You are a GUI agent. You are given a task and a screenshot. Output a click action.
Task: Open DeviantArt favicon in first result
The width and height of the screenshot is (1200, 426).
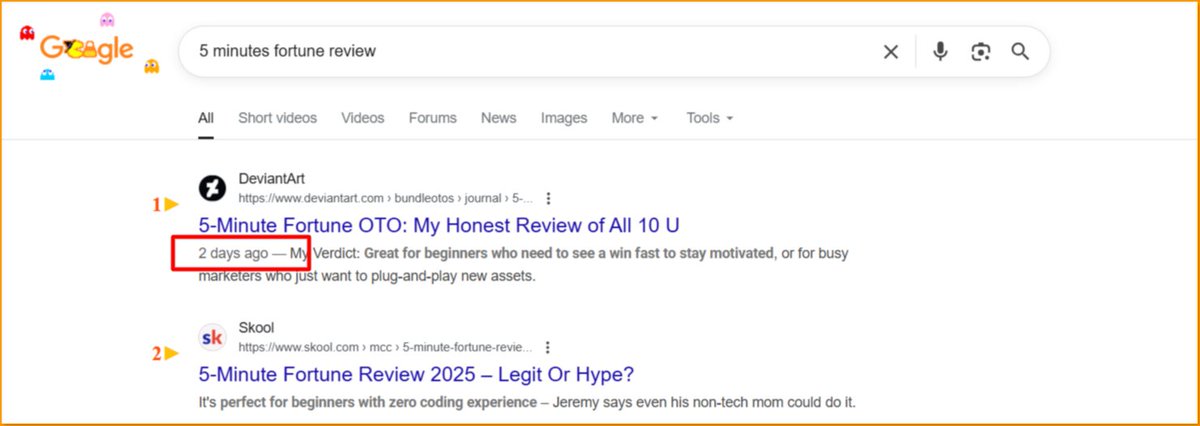(212, 188)
